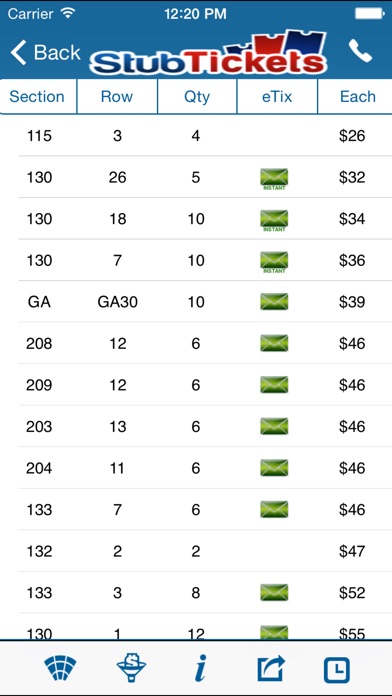Sort by eTix column header
This screenshot has height=696, width=392.
277,96
